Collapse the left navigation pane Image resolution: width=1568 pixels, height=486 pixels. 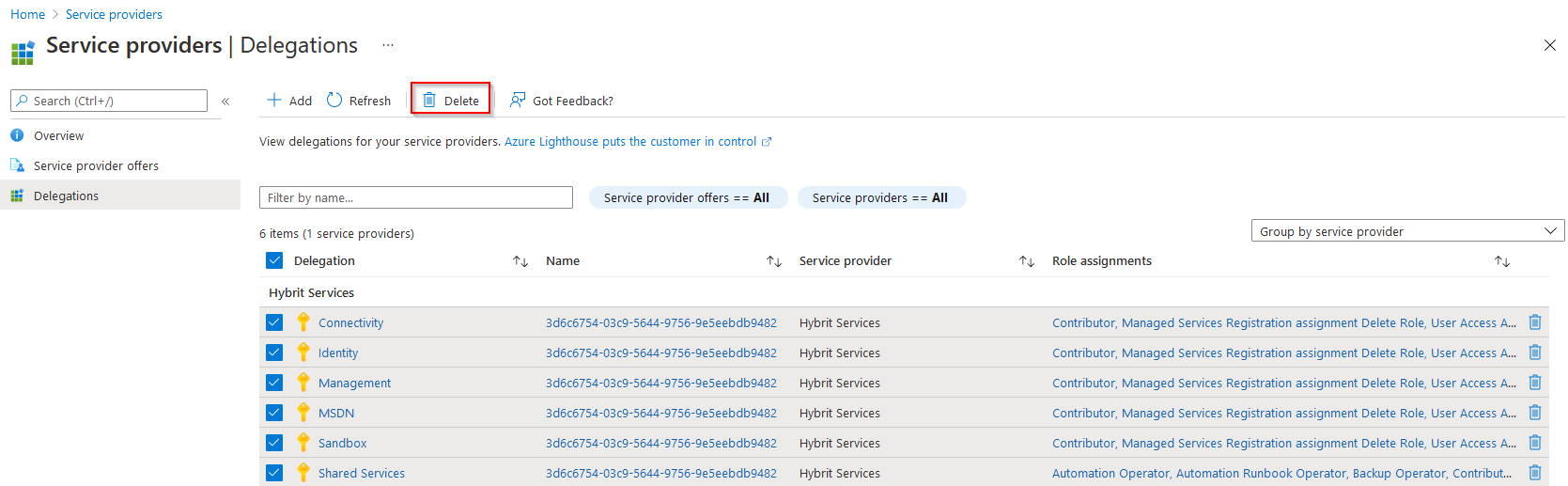point(225,101)
